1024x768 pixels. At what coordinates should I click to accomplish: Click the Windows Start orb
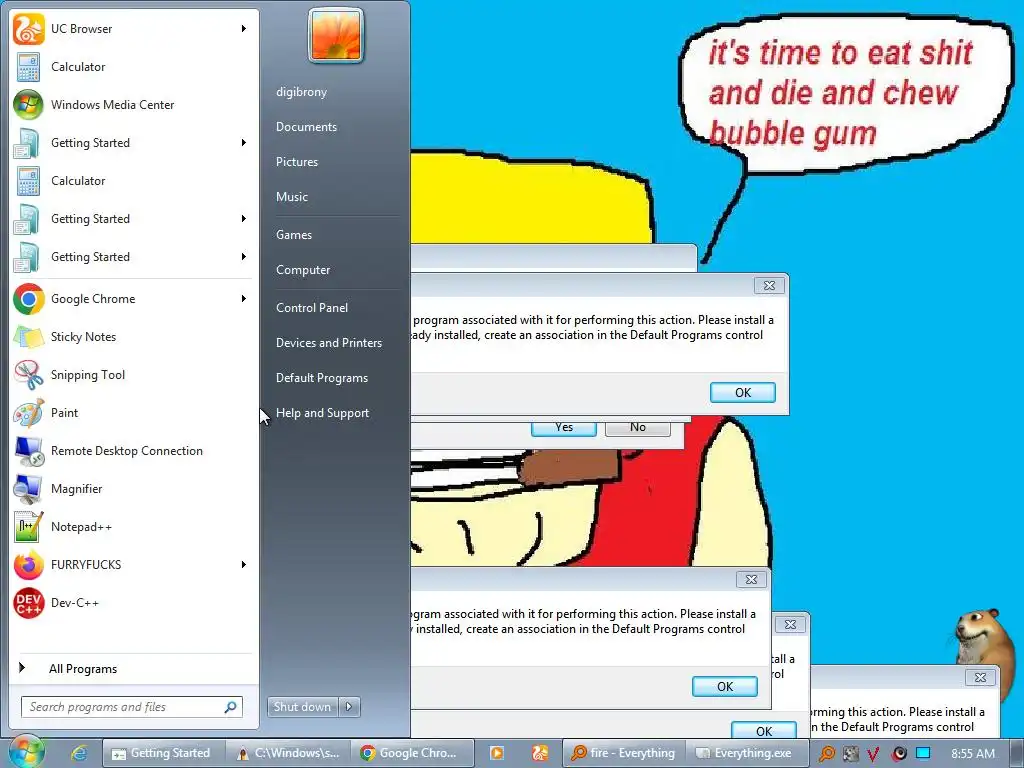pyautogui.click(x=27, y=752)
